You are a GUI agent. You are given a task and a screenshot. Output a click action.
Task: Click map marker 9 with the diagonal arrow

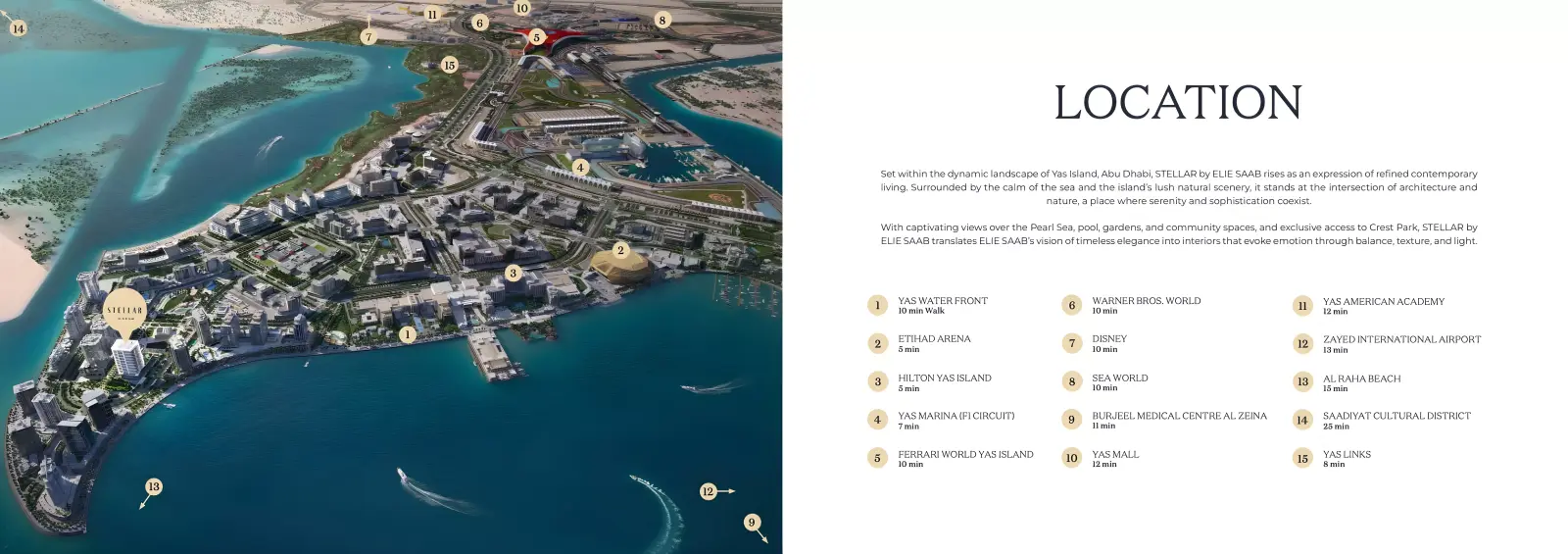click(753, 523)
